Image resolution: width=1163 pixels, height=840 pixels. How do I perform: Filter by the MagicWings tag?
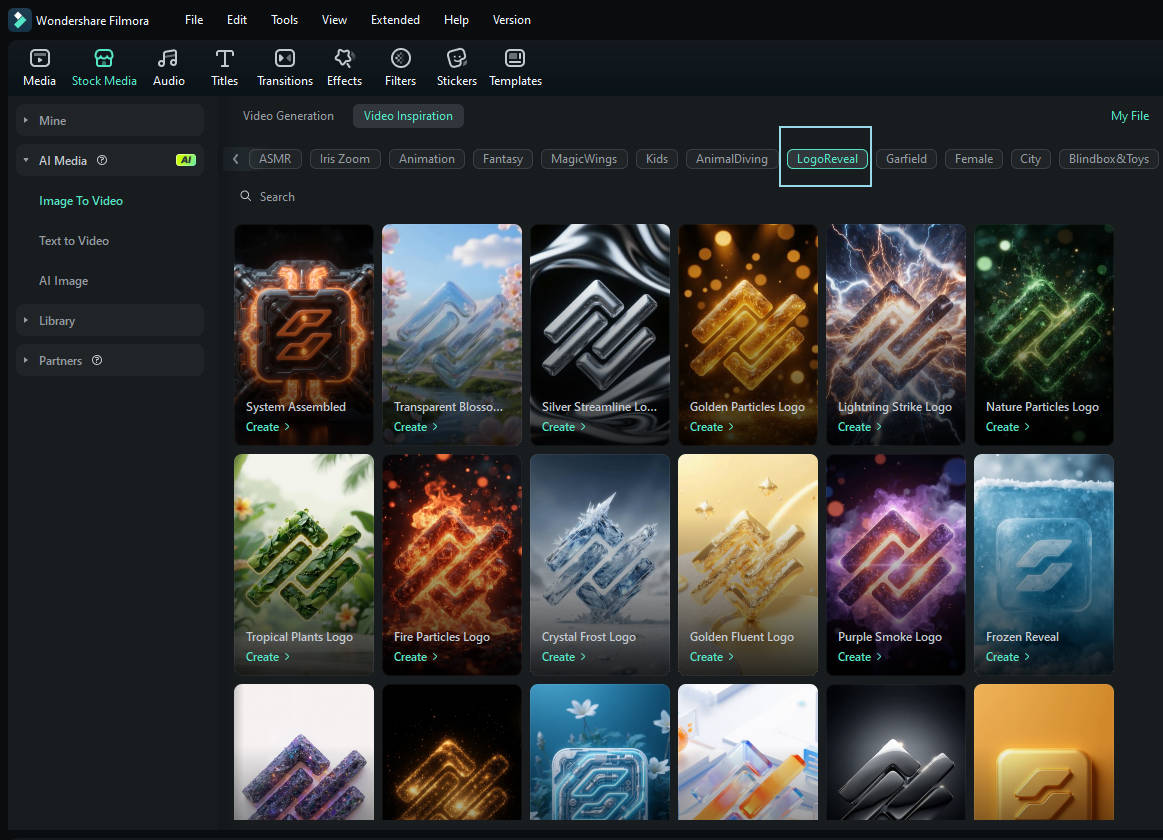(x=584, y=159)
